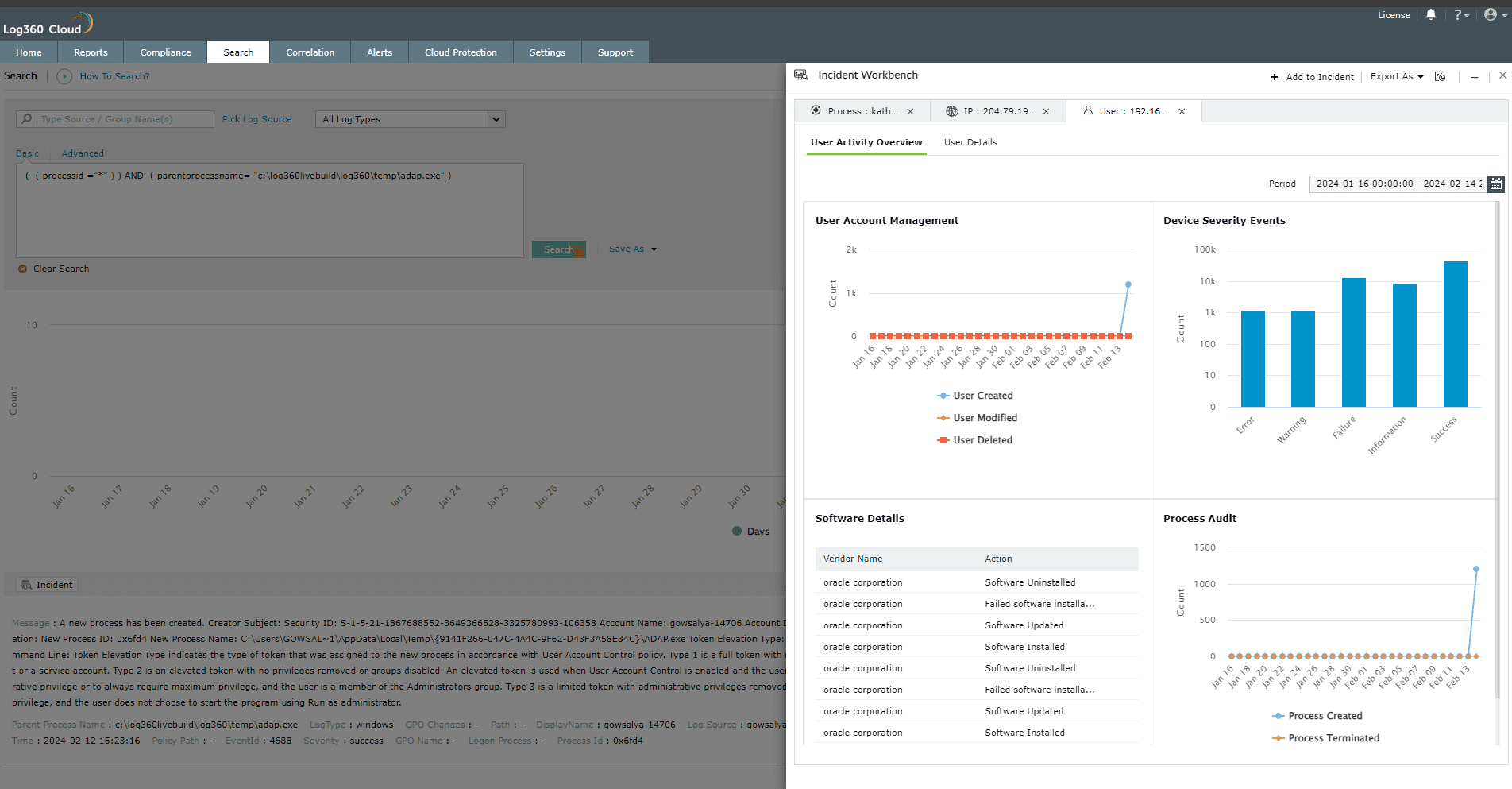Close the Process kath... tab
The width and height of the screenshot is (1512, 789).
click(910, 111)
